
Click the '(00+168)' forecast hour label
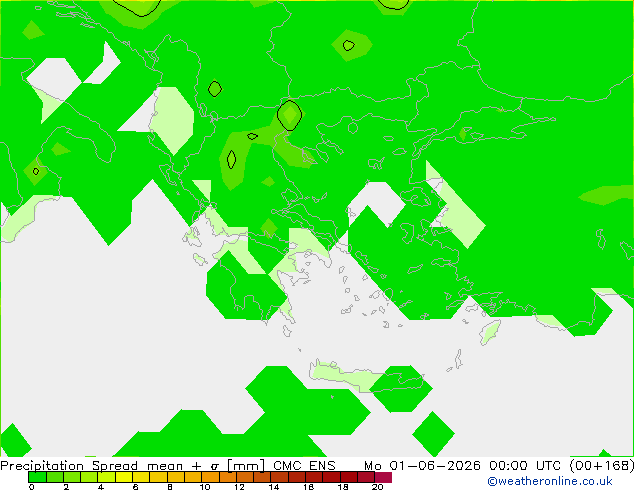point(601,466)
